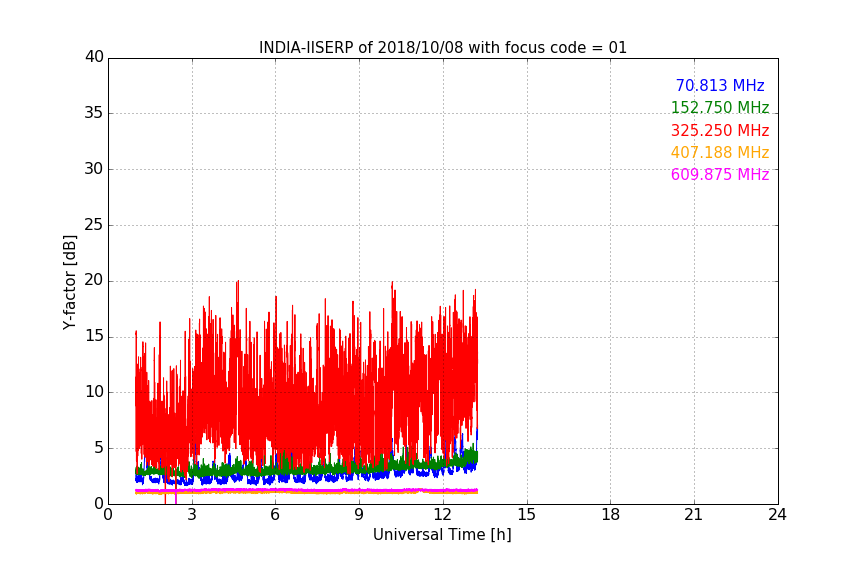Click the x-axis tick label 3
864x576 pixels.
pos(192,515)
